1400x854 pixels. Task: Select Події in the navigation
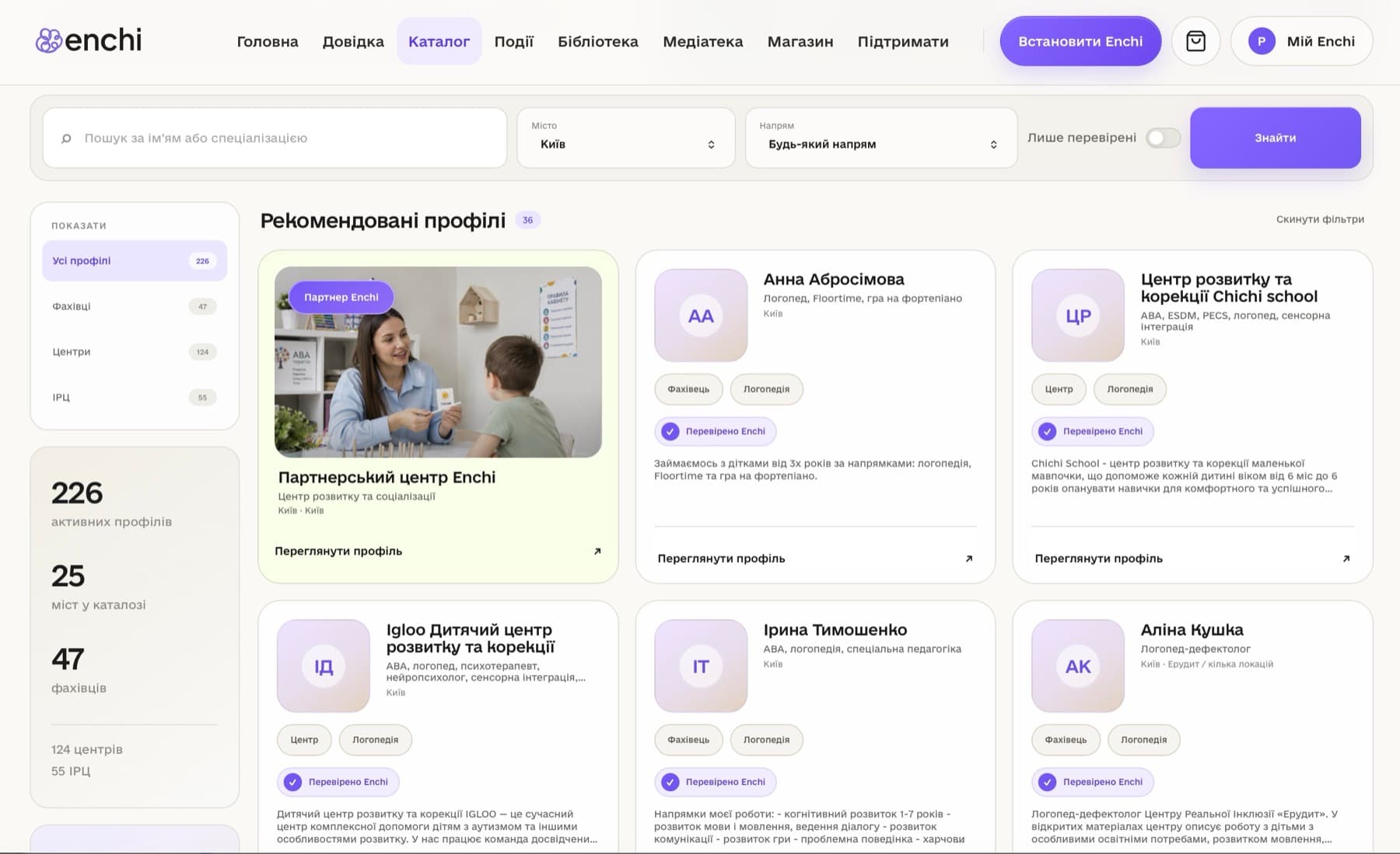(x=514, y=41)
